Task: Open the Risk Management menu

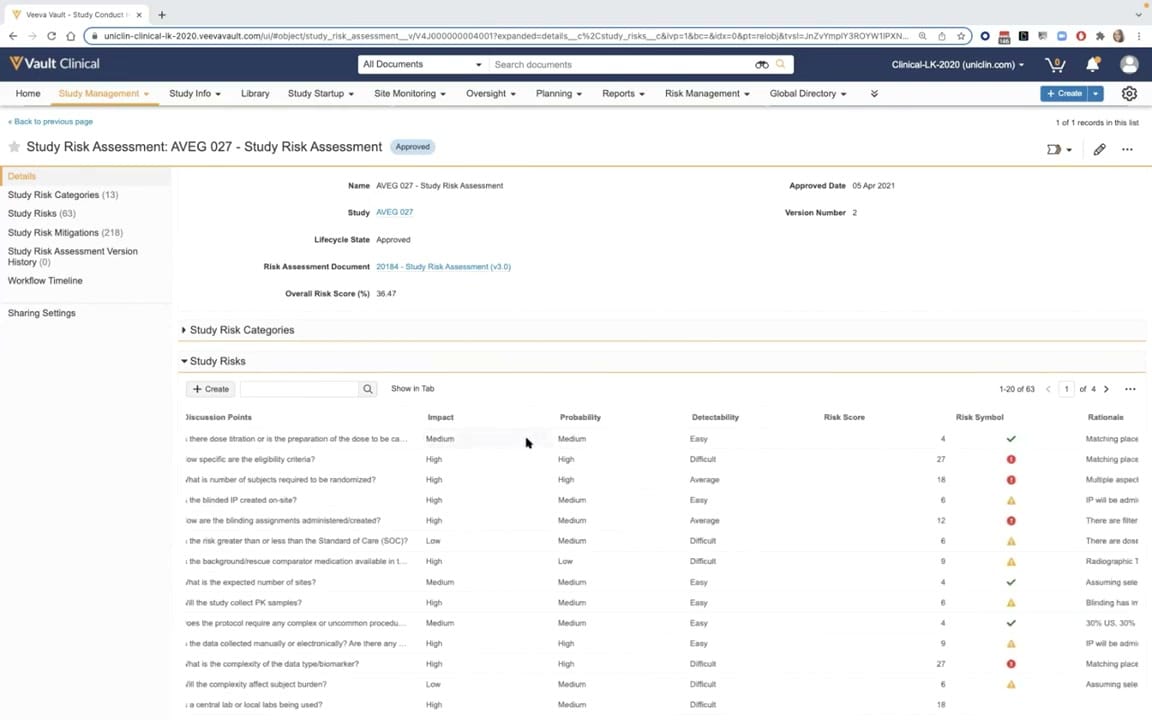Action: point(707,94)
